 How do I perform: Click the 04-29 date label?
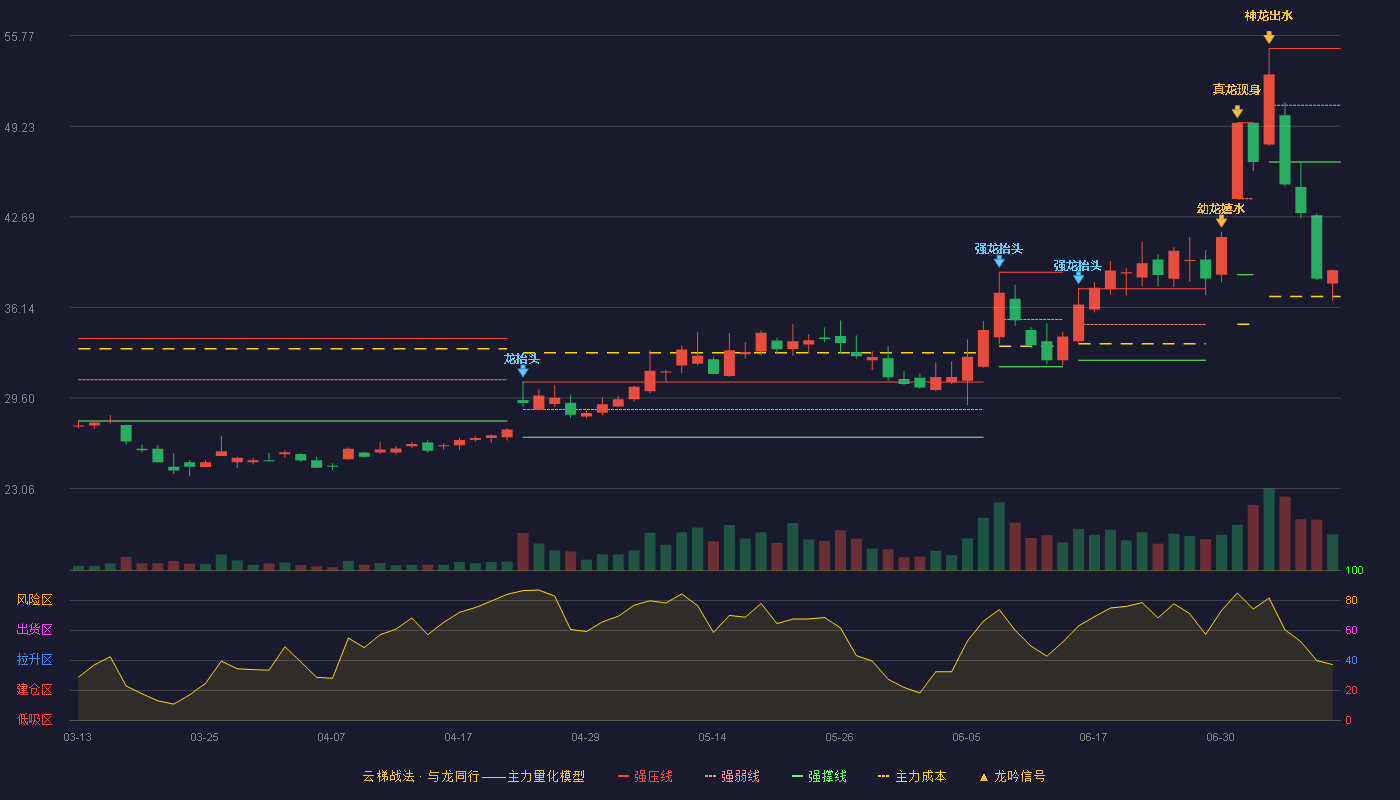tap(585, 737)
